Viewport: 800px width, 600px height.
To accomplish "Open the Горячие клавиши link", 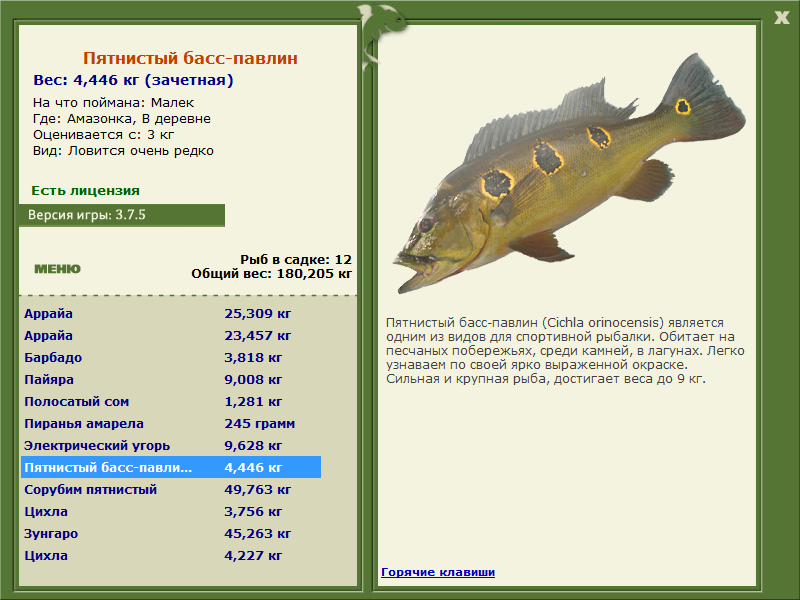I will (438, 572).
